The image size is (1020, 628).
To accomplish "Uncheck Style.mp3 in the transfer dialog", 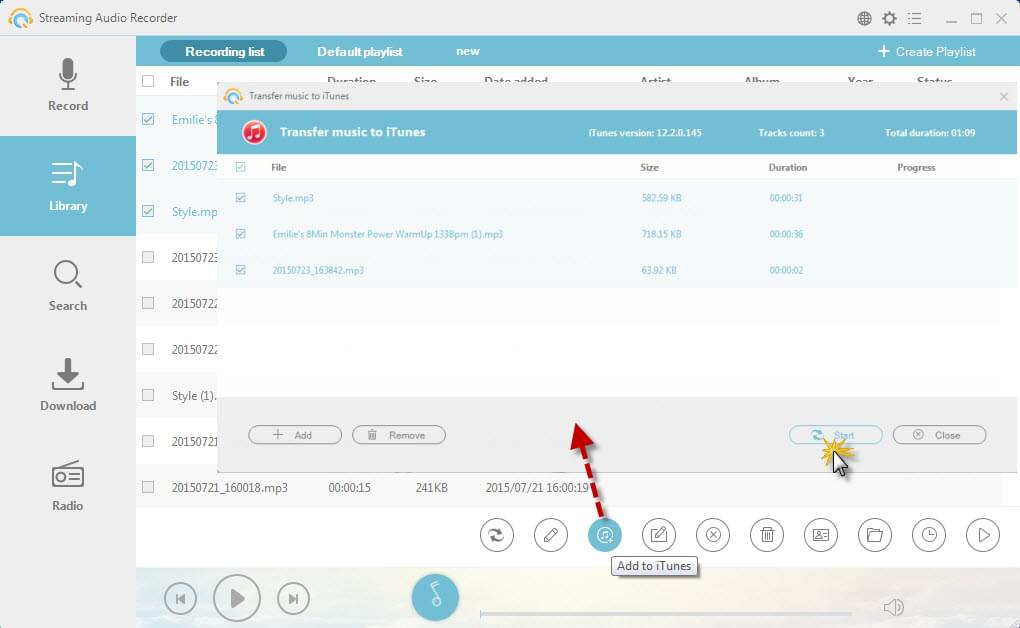I will [240, 198].
